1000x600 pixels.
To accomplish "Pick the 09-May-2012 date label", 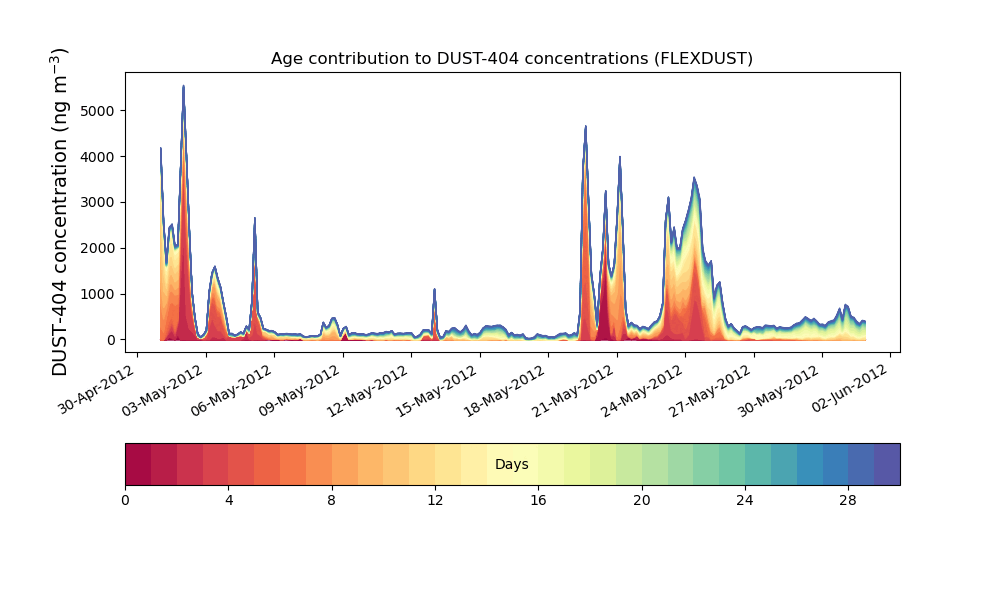I will (x=301, y=390).
